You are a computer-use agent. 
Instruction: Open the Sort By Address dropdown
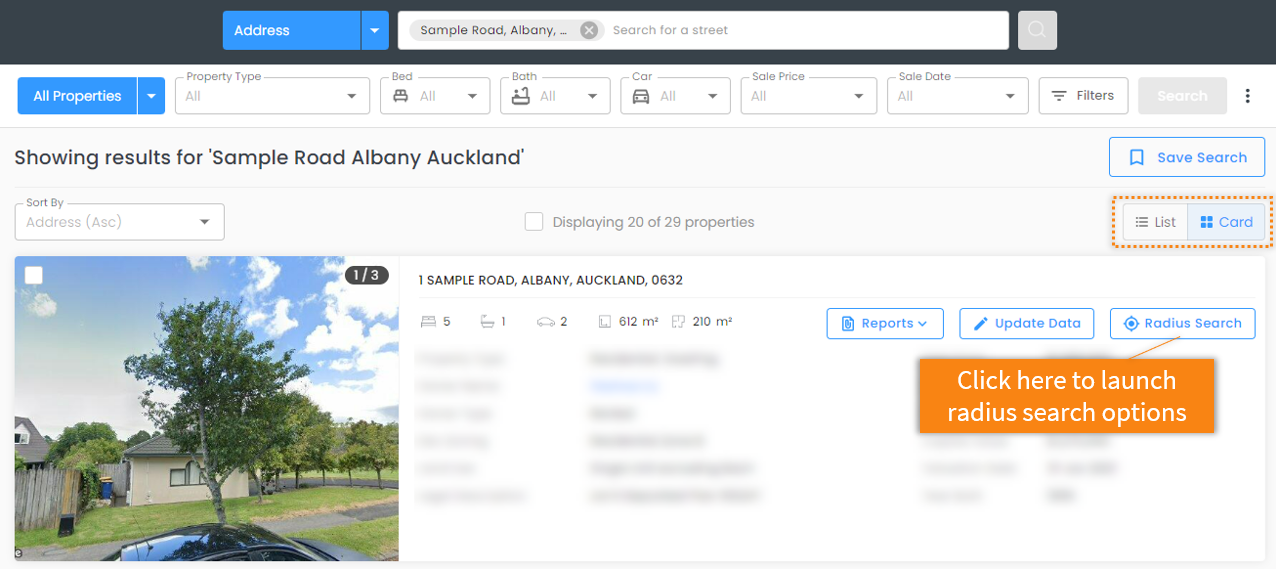point(120,222)
